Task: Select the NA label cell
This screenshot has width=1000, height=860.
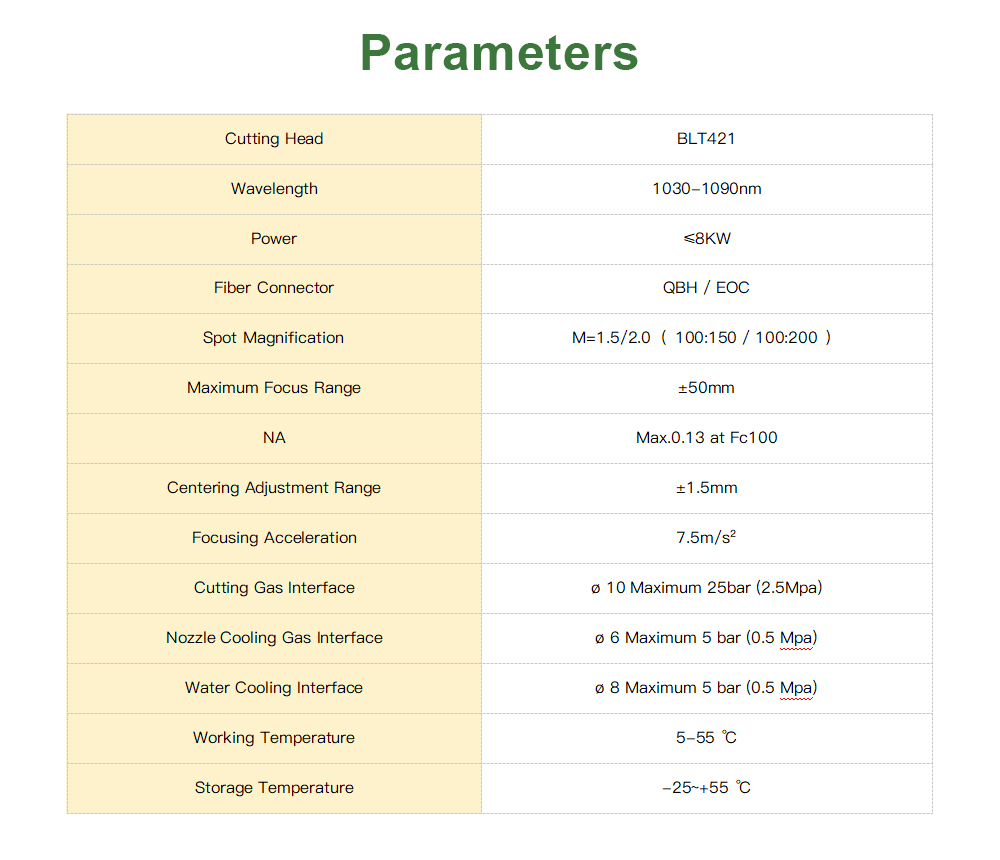Action: click(274, 438)
